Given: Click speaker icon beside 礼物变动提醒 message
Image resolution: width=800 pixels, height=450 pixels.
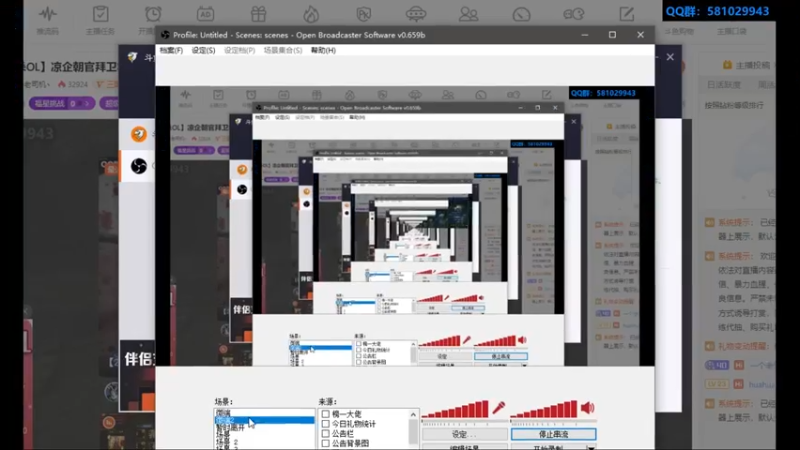Looking at the screenshot, I should 710,346.
